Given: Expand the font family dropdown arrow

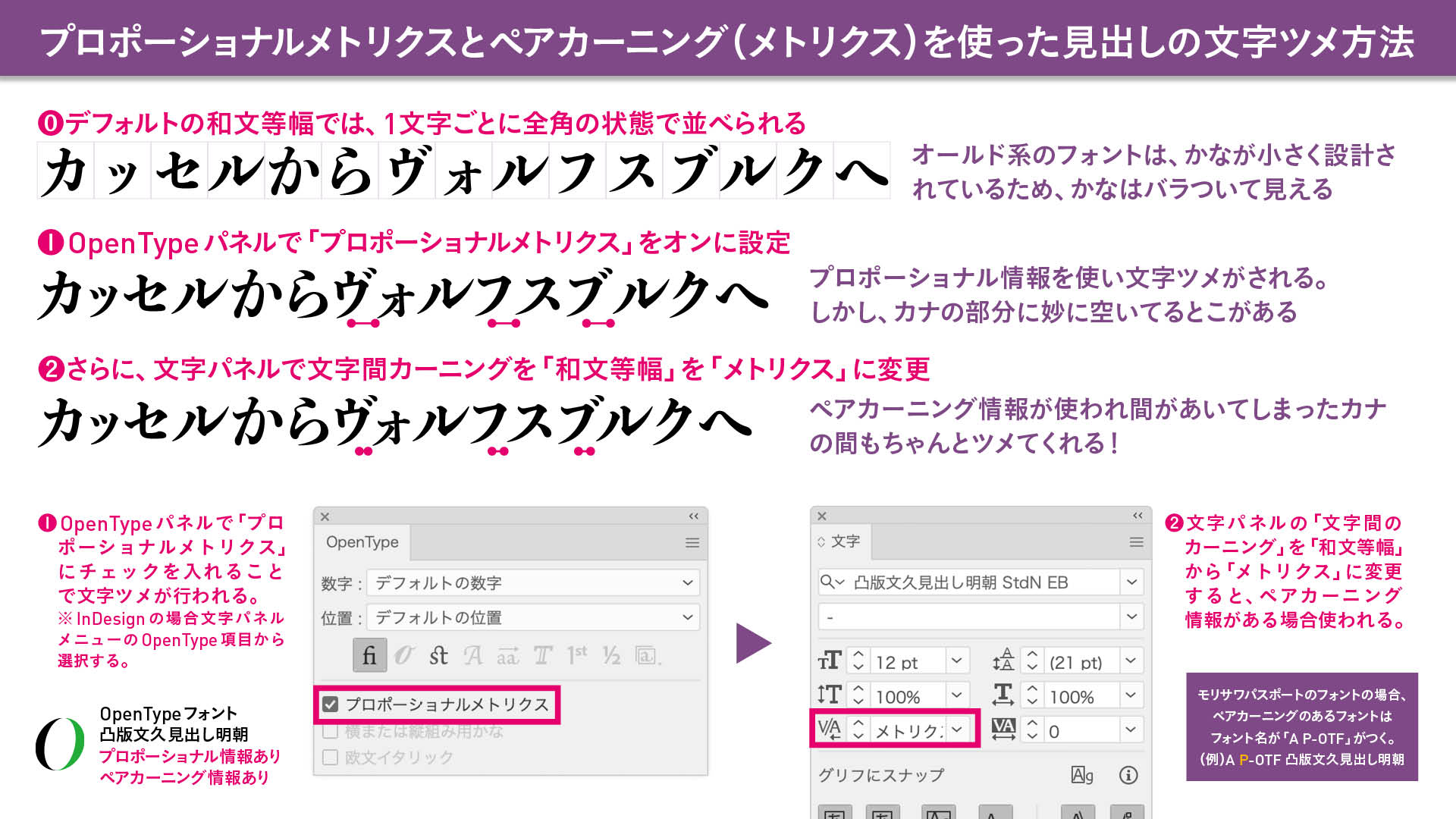Looking at the screenshot, I should [x=1131, y=582].
